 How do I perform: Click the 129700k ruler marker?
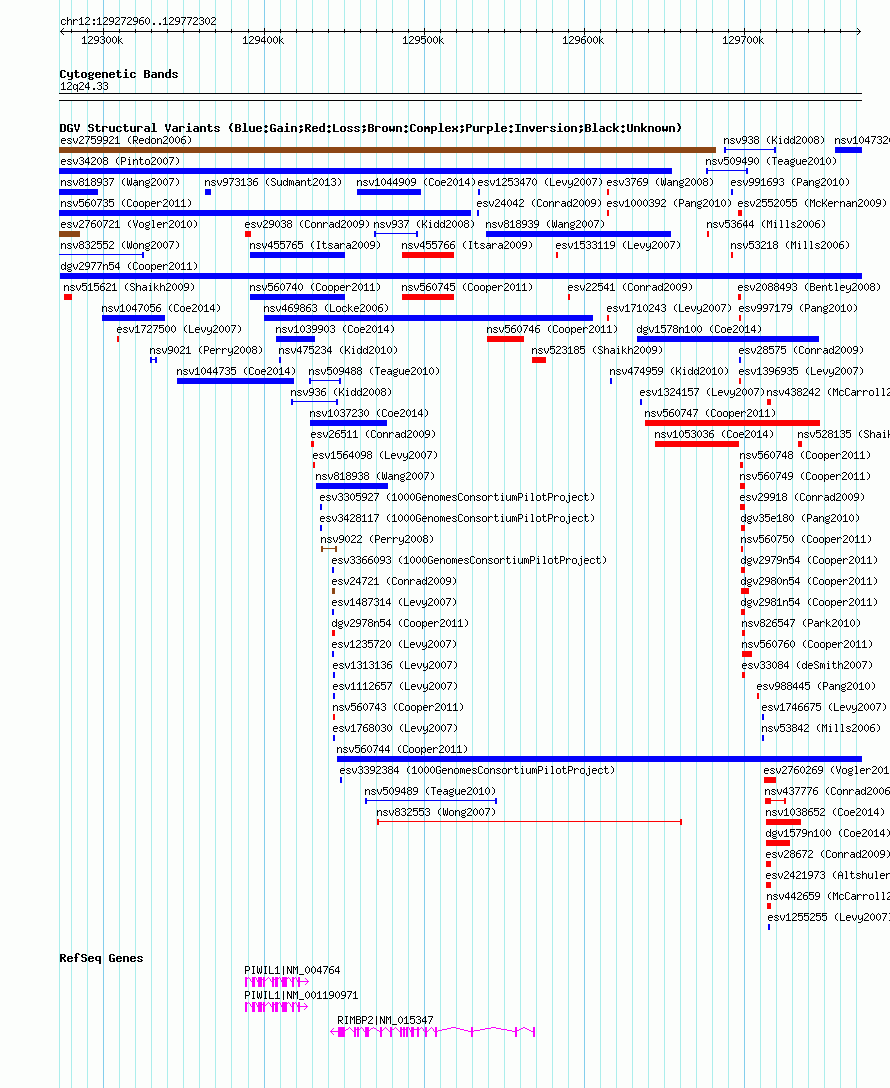point(743,40)
